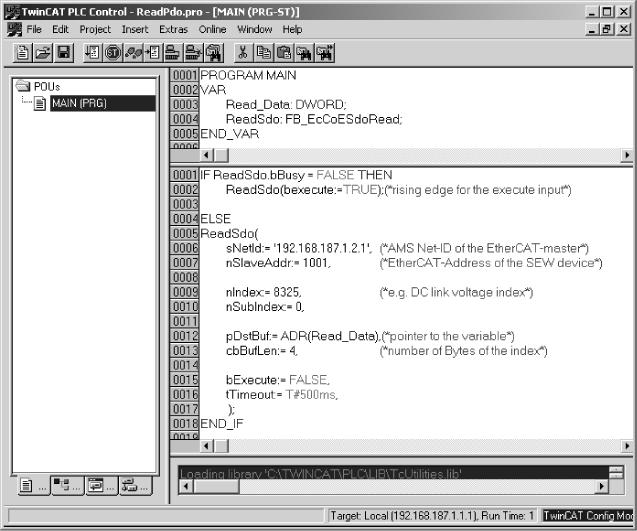The image size is (637, 531).
Task: Open the Help menu
Action: coord(292,29)
